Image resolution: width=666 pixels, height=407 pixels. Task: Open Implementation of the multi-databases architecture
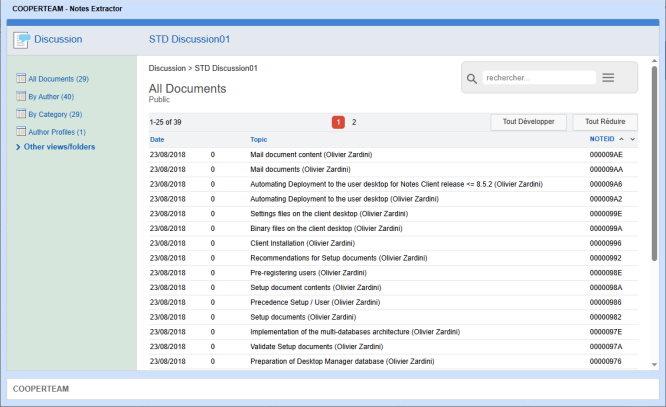[355, 332]
